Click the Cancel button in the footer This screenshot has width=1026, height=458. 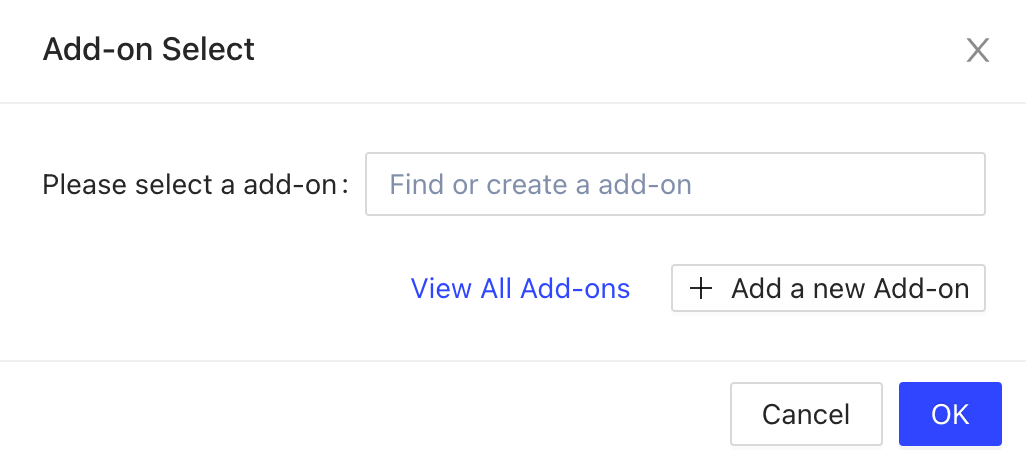click(x=805, y=414)
